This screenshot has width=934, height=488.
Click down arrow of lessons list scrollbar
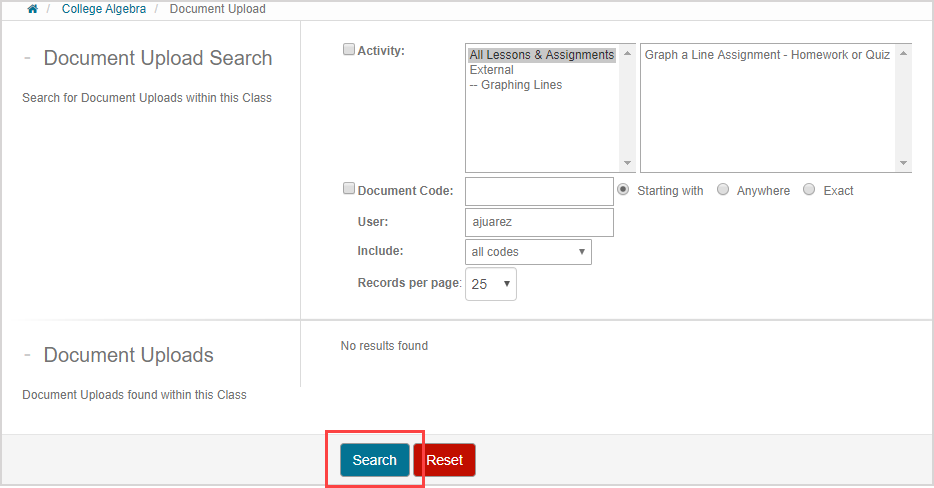[627, 163]
